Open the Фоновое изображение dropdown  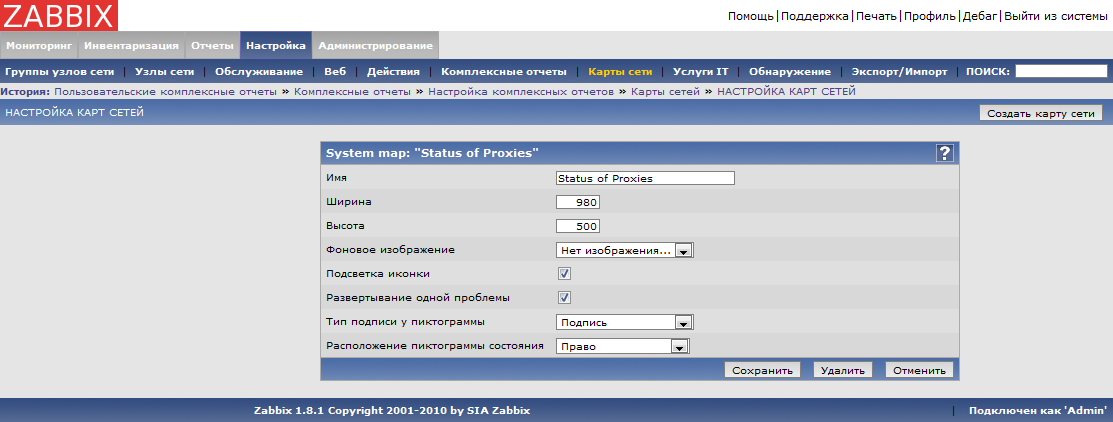(625, 250)
